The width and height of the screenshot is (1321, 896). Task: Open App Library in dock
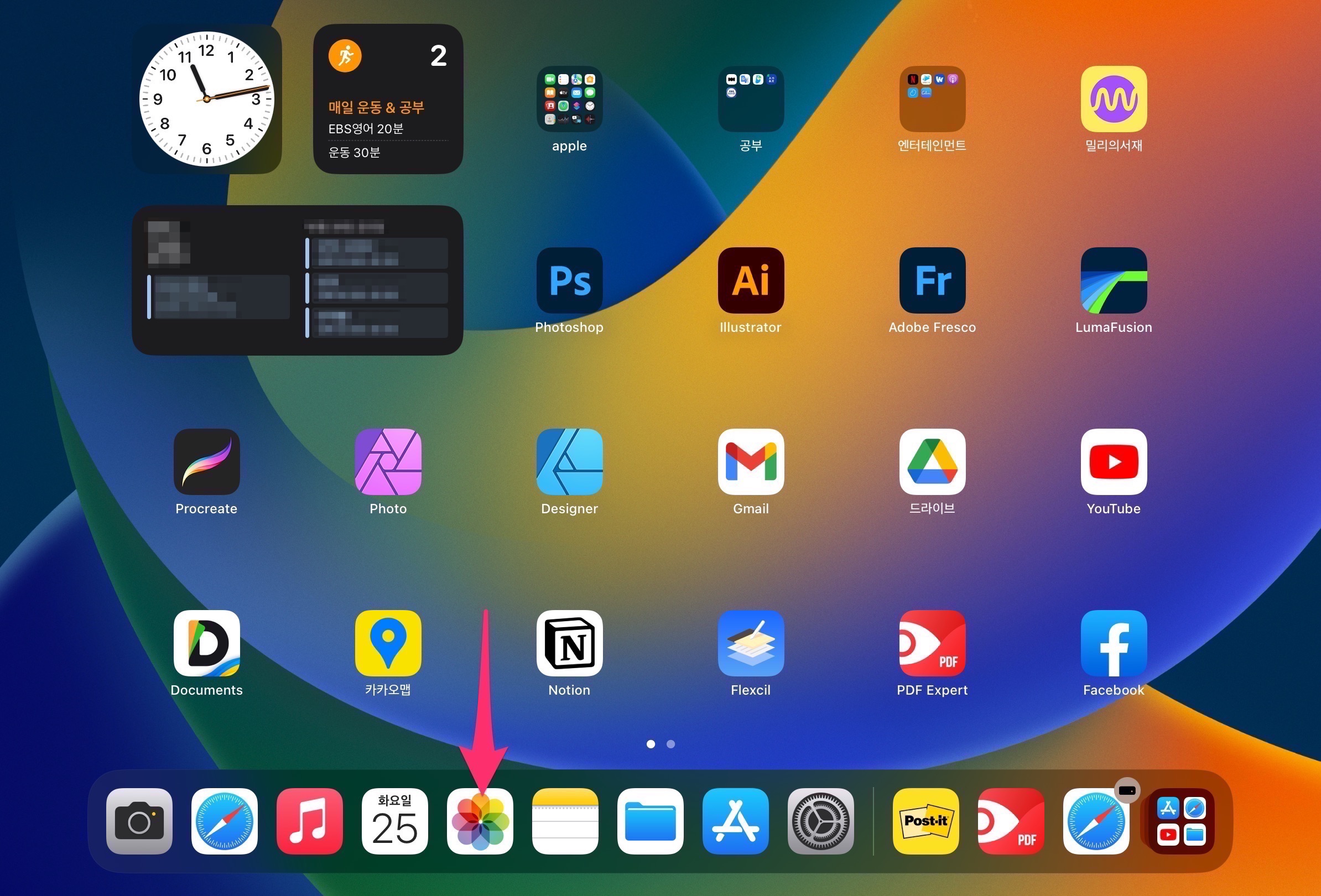[x=1180, y=820]
